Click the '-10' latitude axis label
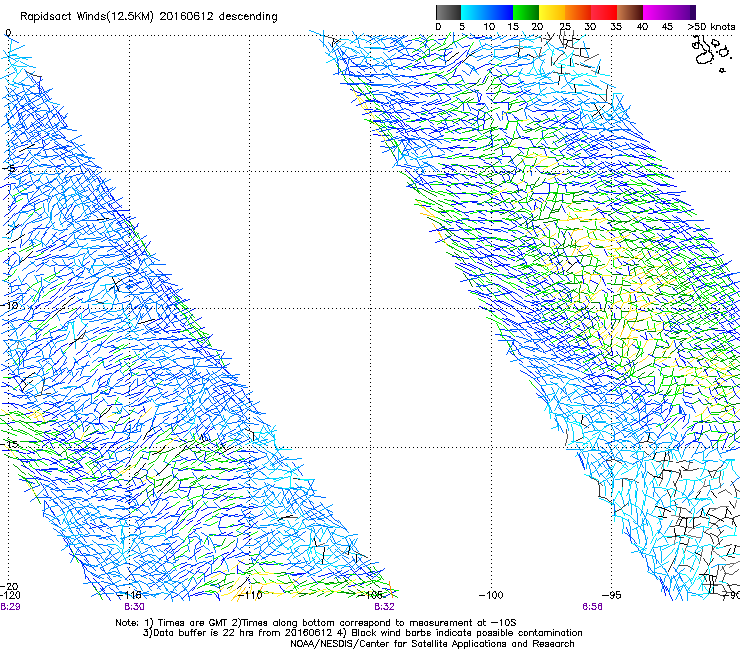Screen dimensions: 740x650 [x=9, y=305]
